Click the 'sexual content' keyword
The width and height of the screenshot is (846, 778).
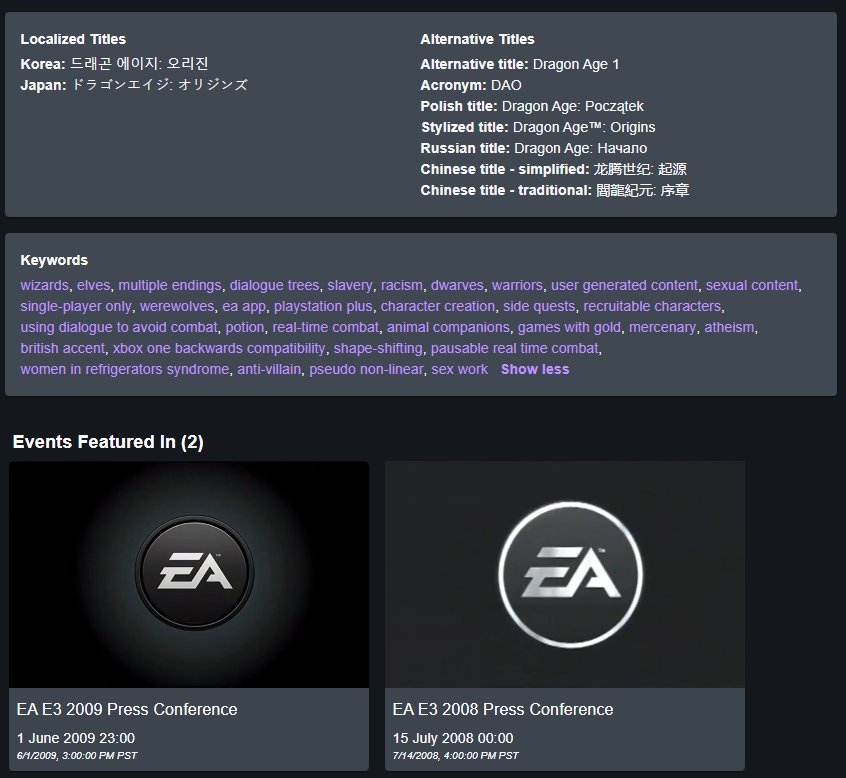(x=752, y=285)
